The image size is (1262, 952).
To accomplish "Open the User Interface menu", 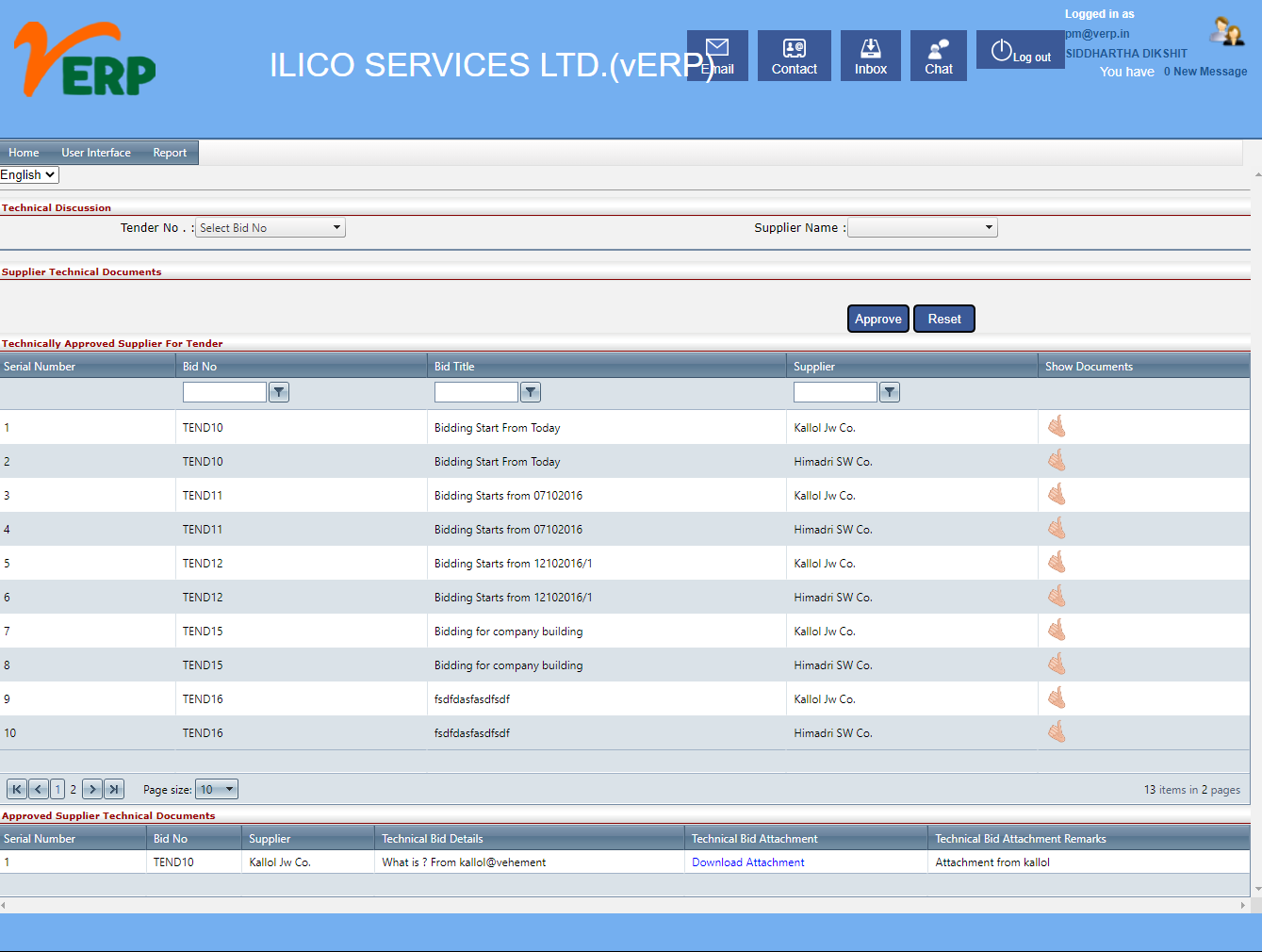I will (x=96, y=153).
